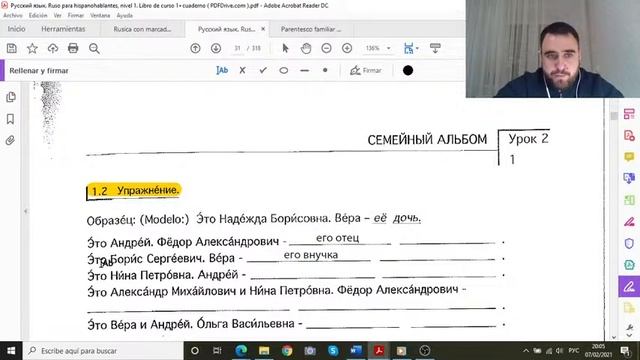The width and height of the screenshot is (640, 360).
Task: Click the 'его отец' filled text field
Action: (338, 238)
